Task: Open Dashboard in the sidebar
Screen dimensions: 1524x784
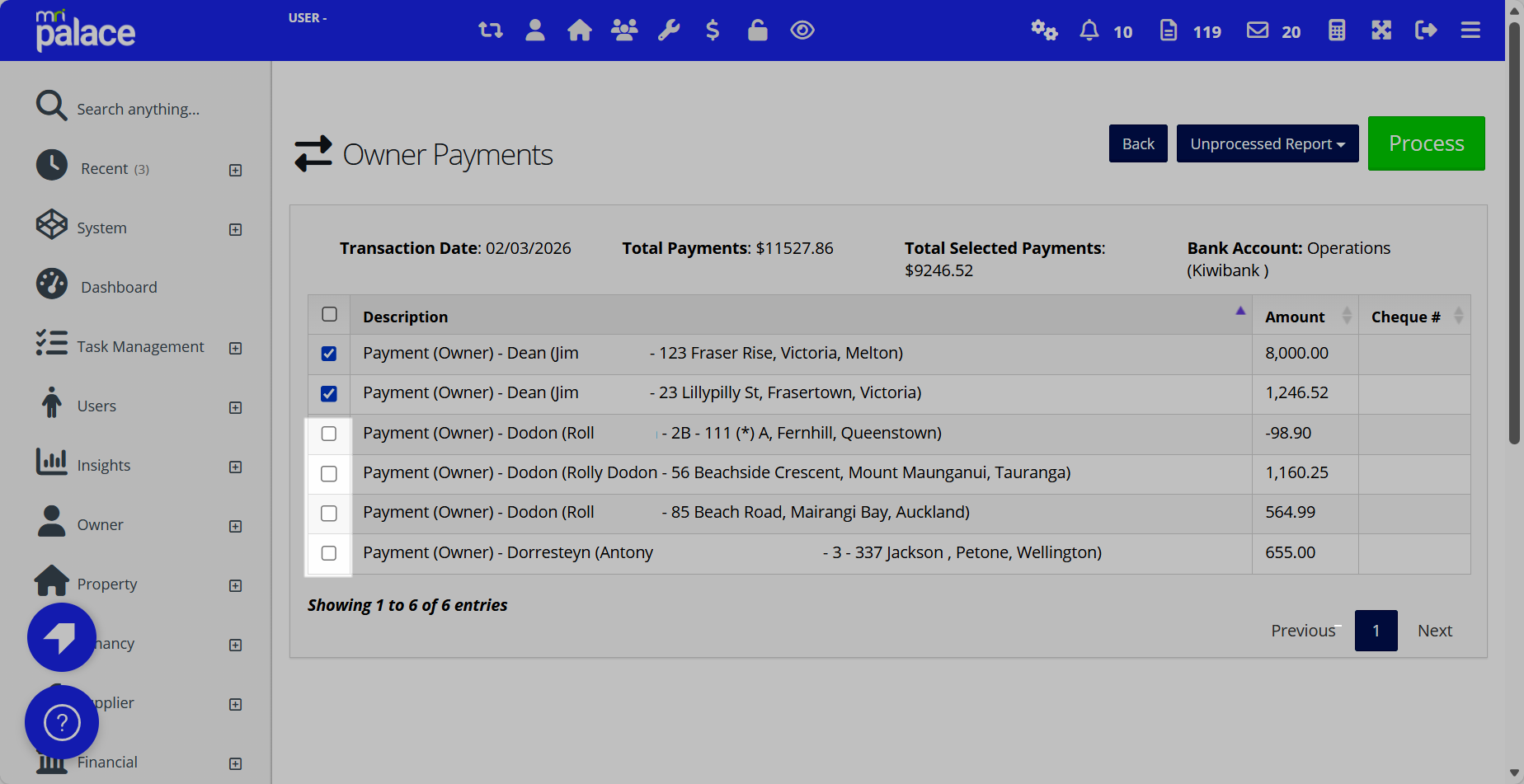Action: pos(119,287)
